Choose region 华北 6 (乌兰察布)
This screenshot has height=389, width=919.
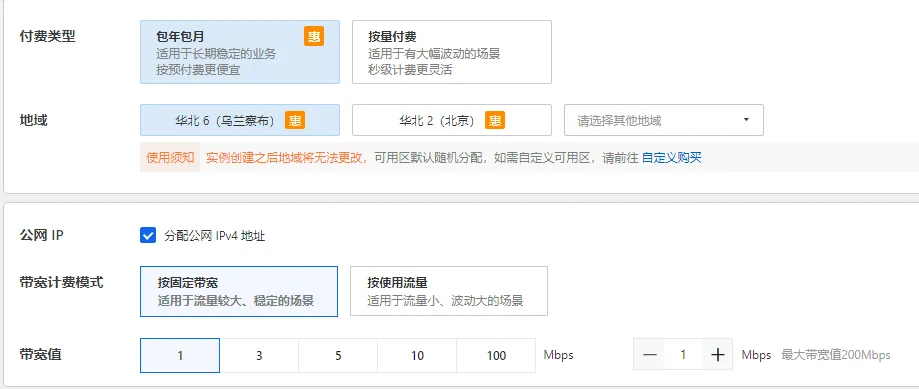coord(240,120)
